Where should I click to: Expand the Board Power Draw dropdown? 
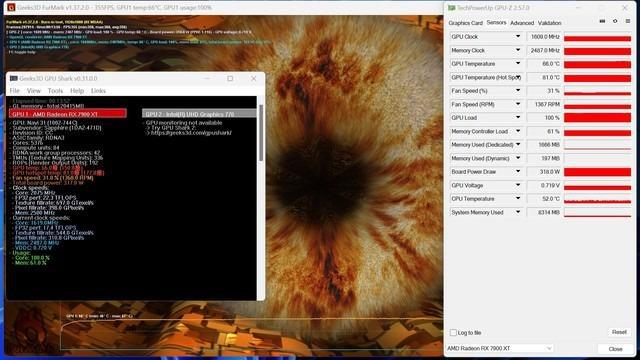(x=518, y=172)
